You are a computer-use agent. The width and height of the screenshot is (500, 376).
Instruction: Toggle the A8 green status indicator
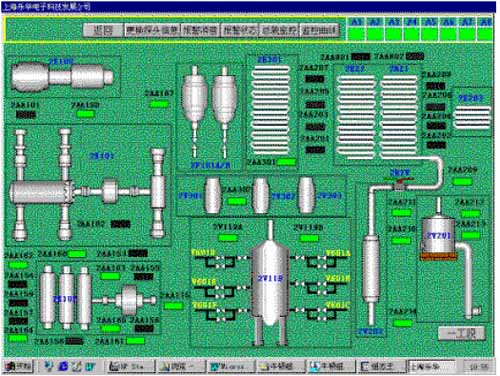pos(485,34)
